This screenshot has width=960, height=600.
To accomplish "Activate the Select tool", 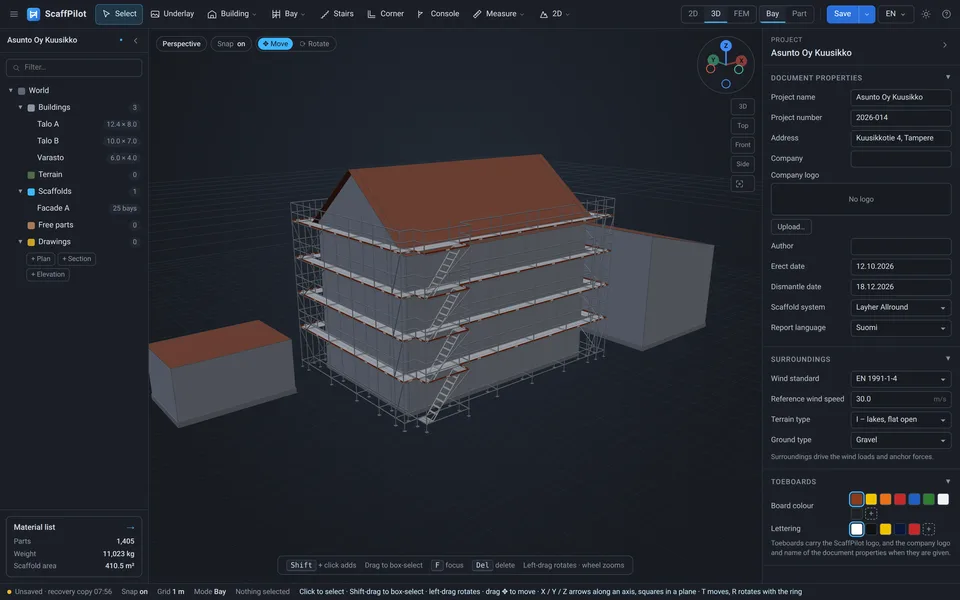I will coord(119,14).
